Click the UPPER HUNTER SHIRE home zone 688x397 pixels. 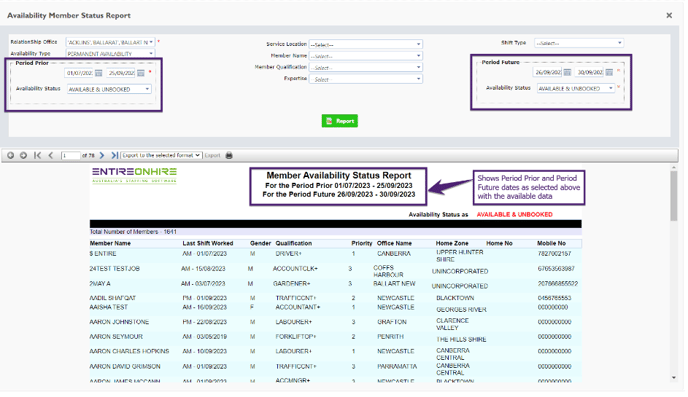tap(459, 256)
